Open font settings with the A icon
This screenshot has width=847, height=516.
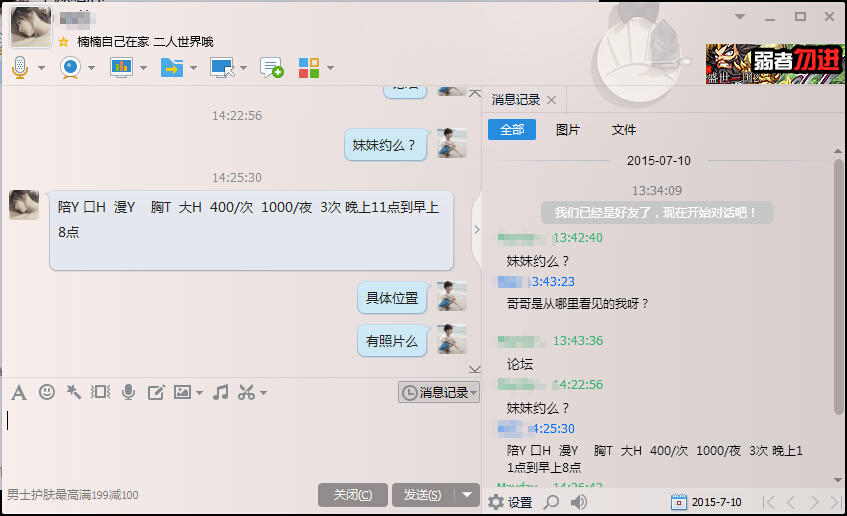(19, 392)
